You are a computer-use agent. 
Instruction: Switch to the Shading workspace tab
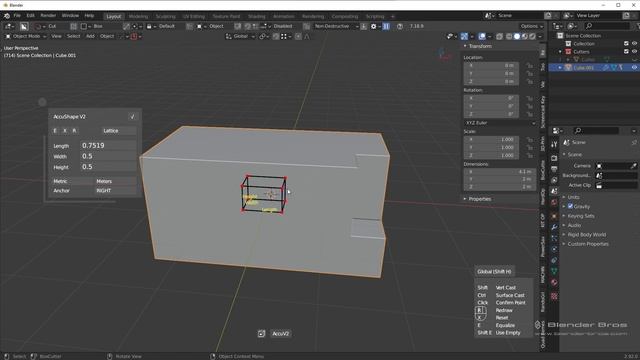click(257, 16)
